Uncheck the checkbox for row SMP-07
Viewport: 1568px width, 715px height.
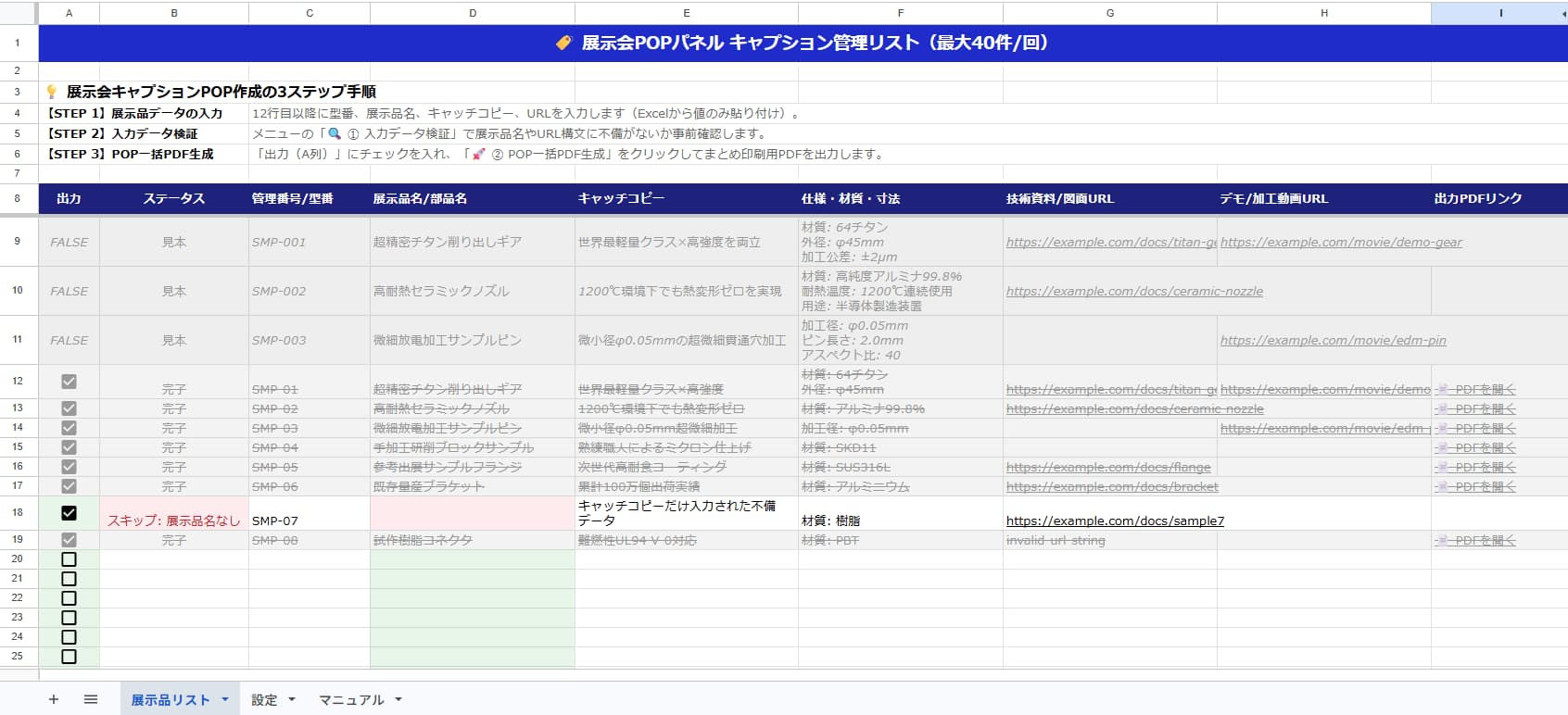(69, 513)
